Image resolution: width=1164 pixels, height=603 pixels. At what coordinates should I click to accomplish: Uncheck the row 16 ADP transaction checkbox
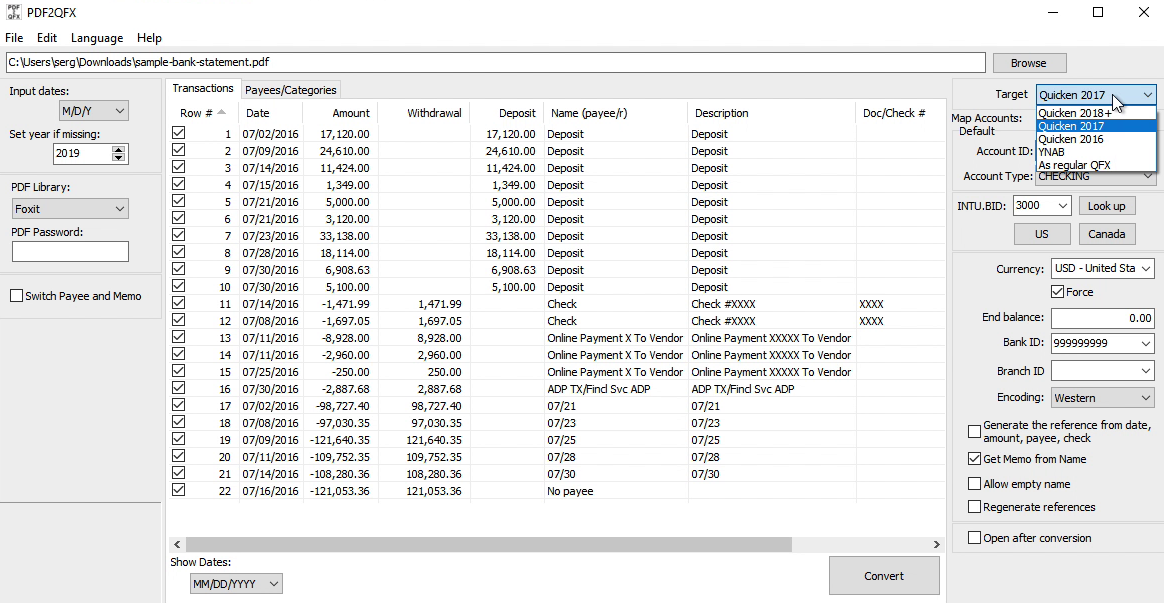point(178,388)
